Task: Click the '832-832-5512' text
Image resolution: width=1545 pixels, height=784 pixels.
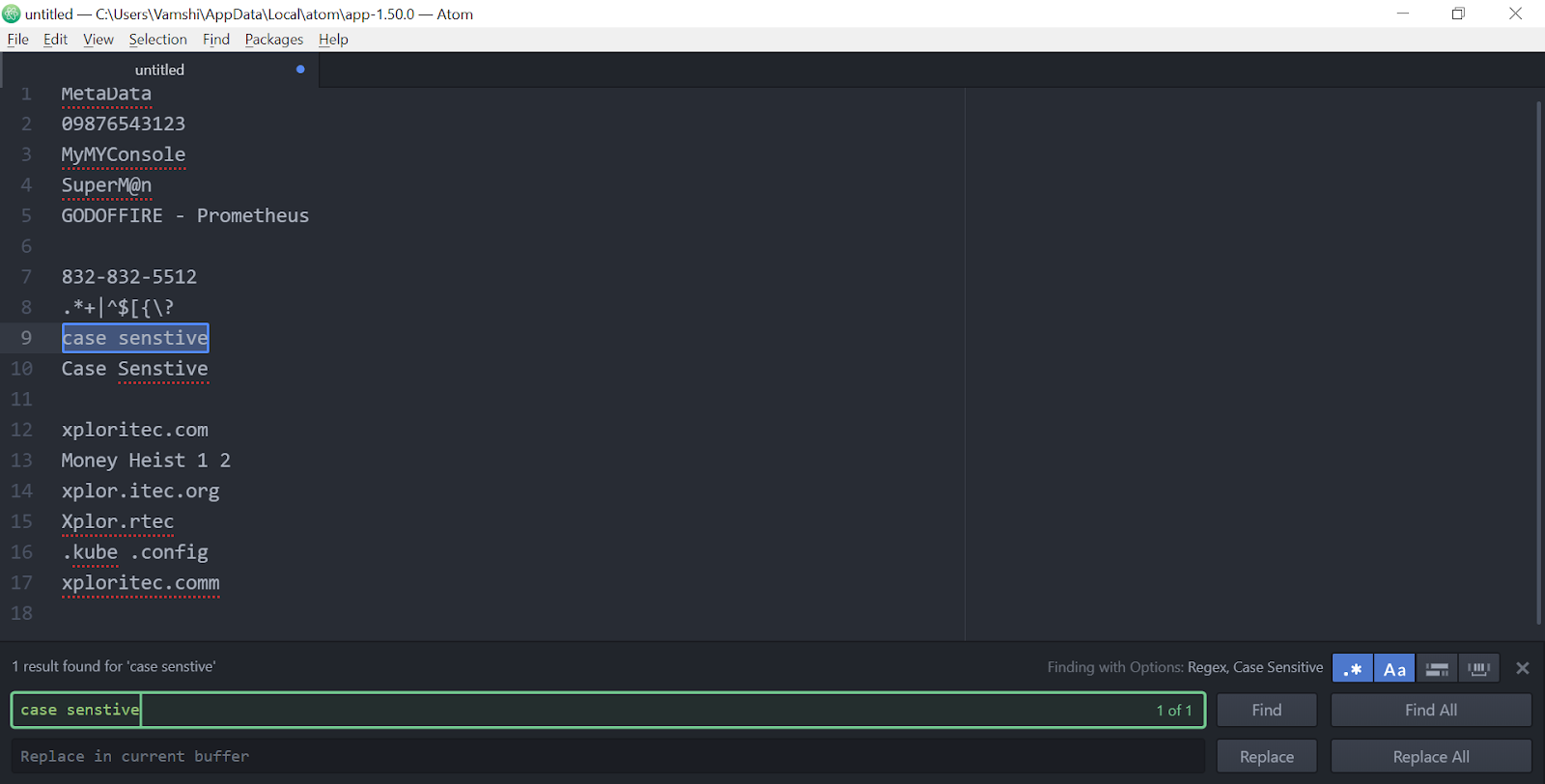Action: 129,277
